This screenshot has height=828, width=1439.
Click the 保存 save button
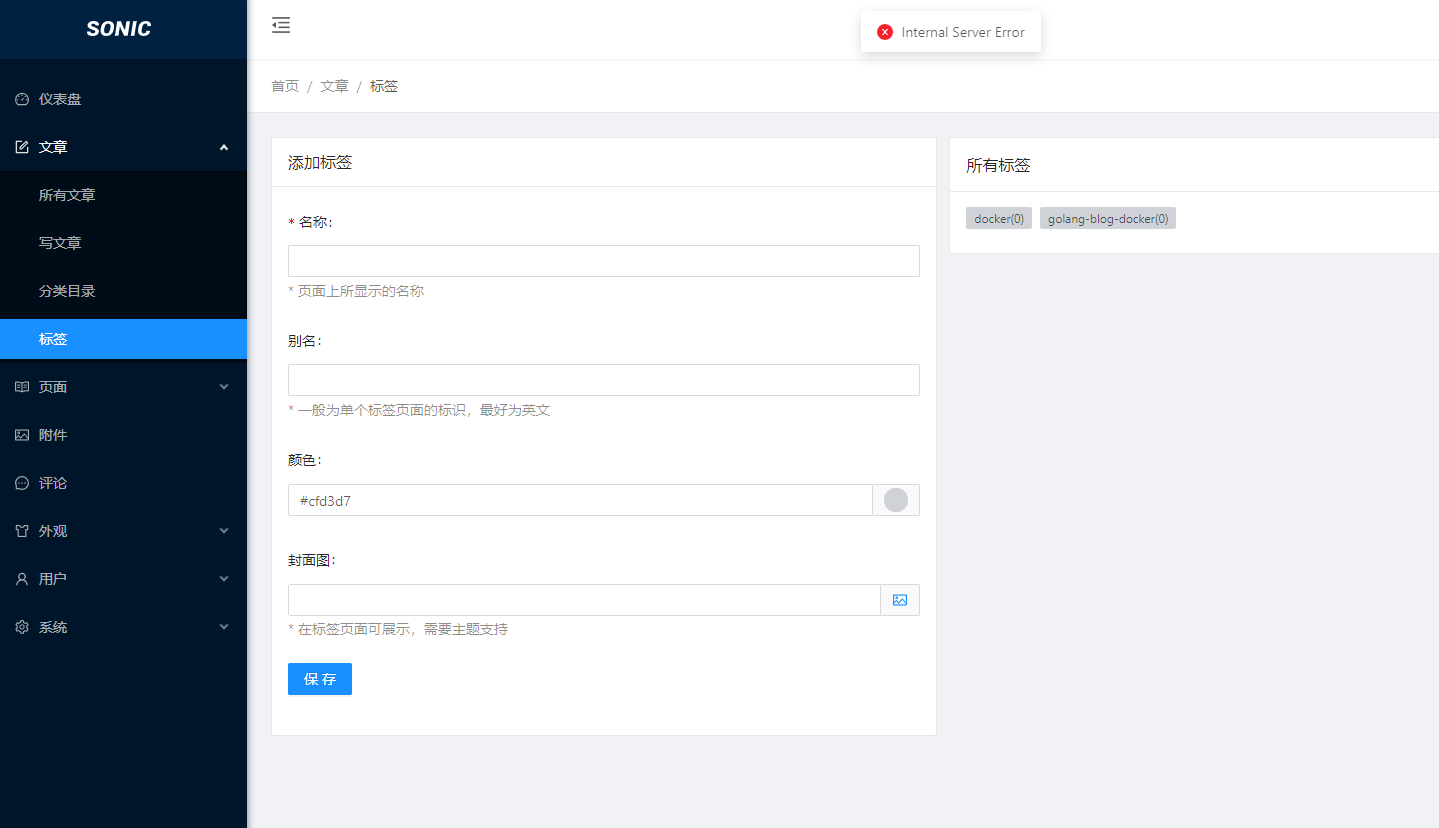(319, 678)
